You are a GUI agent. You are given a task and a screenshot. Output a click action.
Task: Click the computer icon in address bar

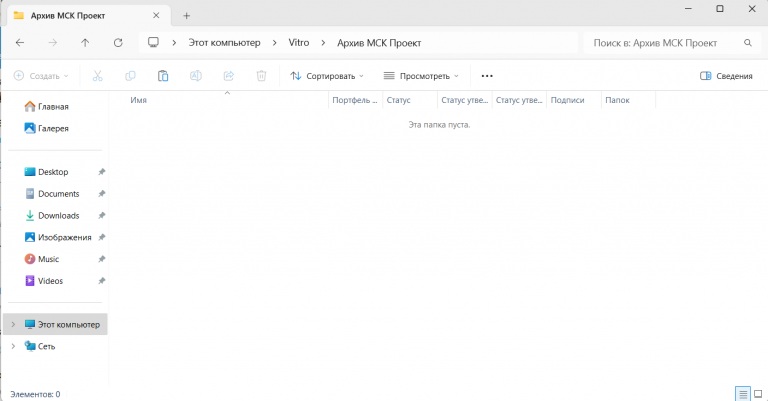click(x=153, y=43)
